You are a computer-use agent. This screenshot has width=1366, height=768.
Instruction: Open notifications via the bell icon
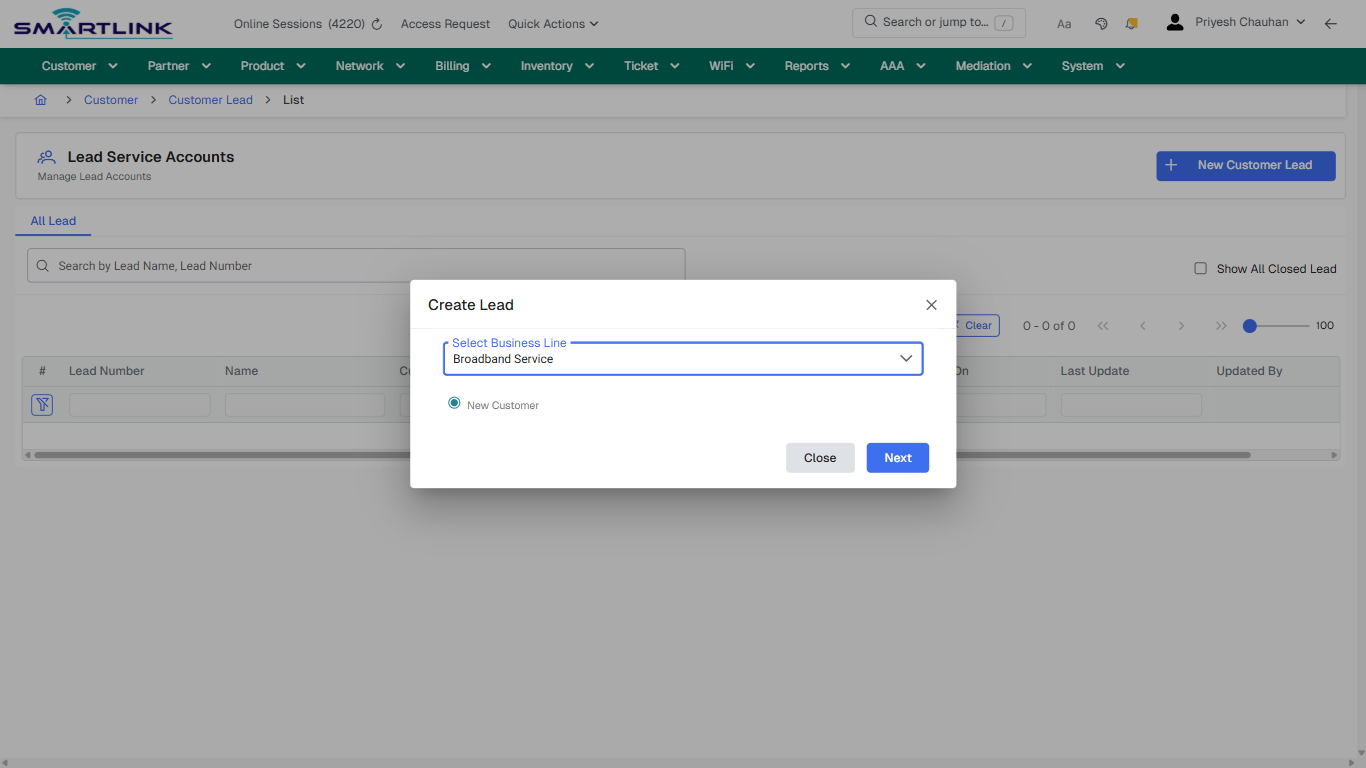tap(1131, 23)
